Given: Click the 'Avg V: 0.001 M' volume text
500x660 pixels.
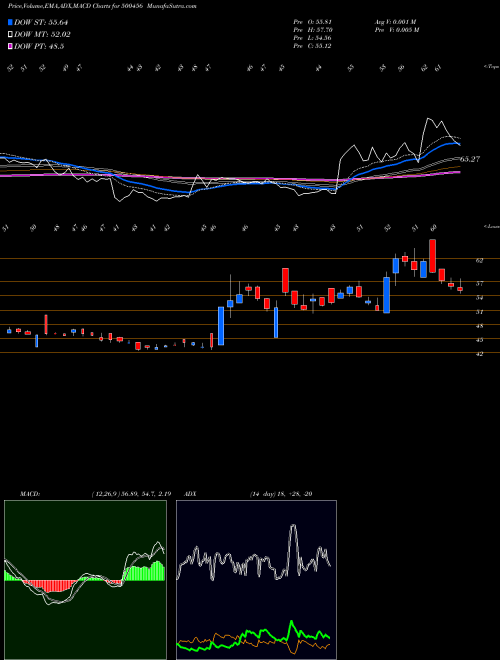Looking at the screenshot, I should tap(395, 22).
